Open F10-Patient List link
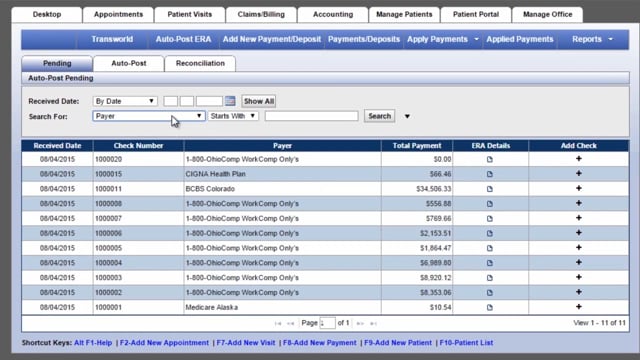This screenshot has width=640, height=360. click(466, 343)
